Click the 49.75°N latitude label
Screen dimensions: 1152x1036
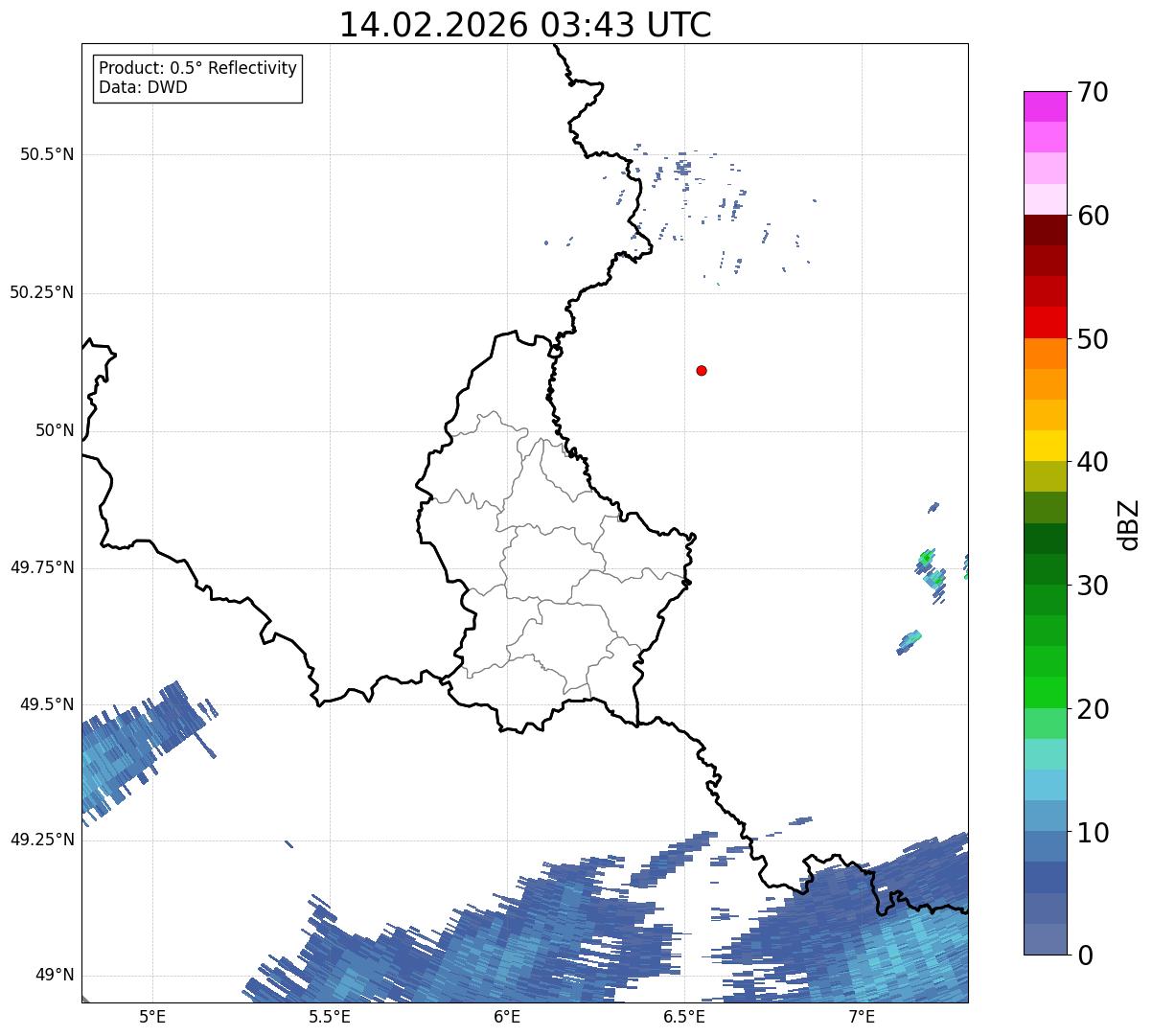click(41, 567)
